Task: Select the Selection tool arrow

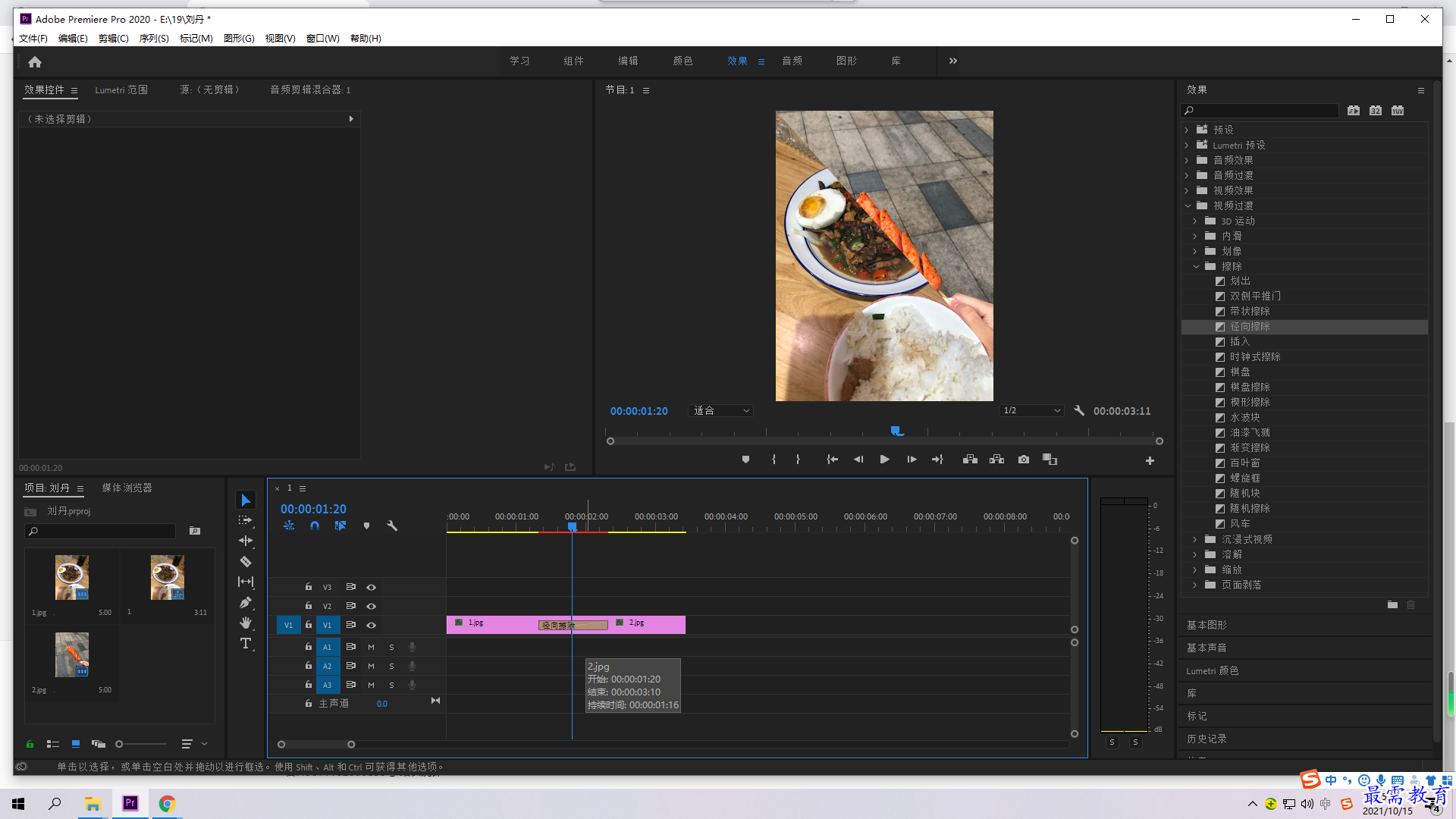Action: coord(246,500)
